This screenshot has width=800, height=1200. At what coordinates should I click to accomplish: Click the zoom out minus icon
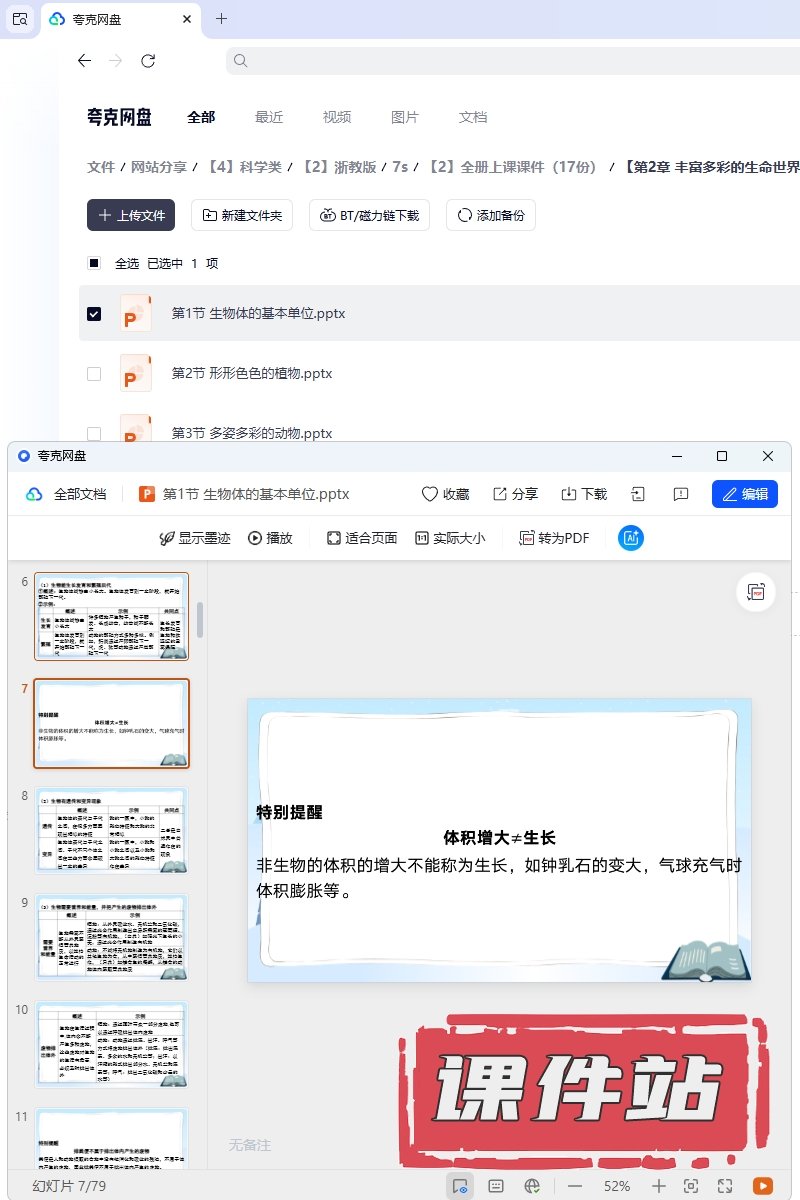coord(575,1186)
